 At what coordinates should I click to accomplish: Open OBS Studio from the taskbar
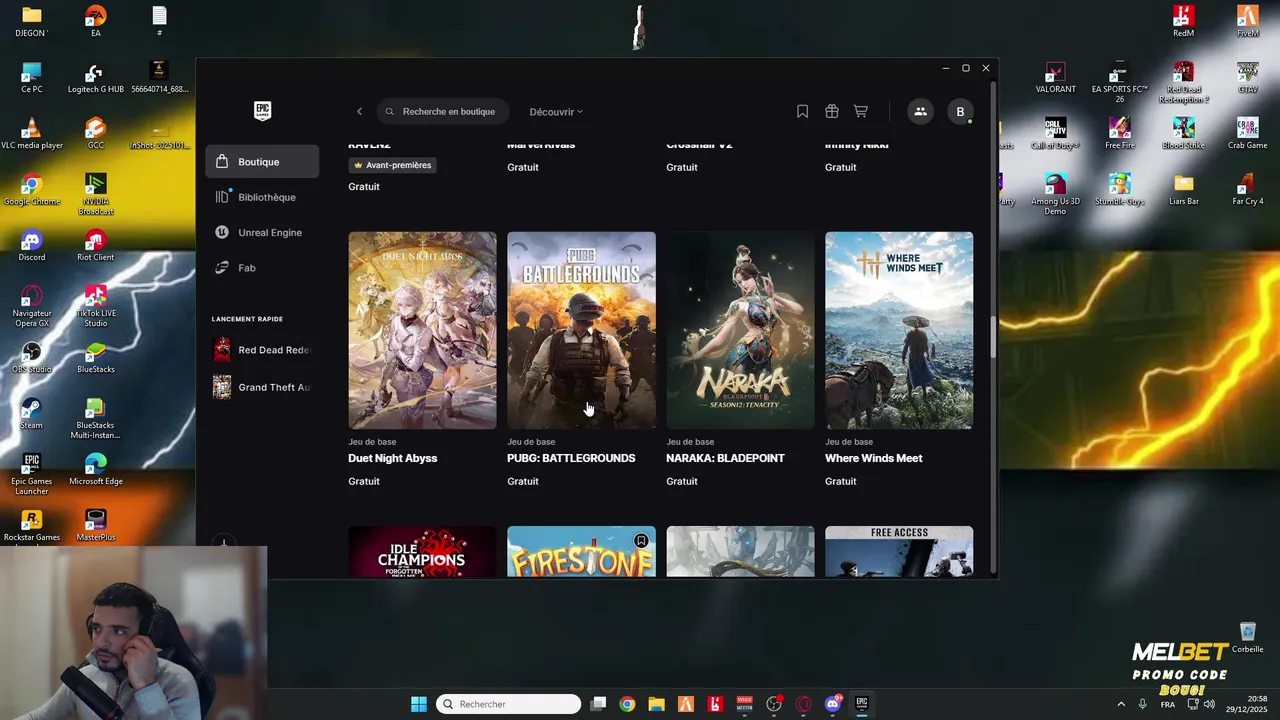pyautogui.click(x=774, y=704)
